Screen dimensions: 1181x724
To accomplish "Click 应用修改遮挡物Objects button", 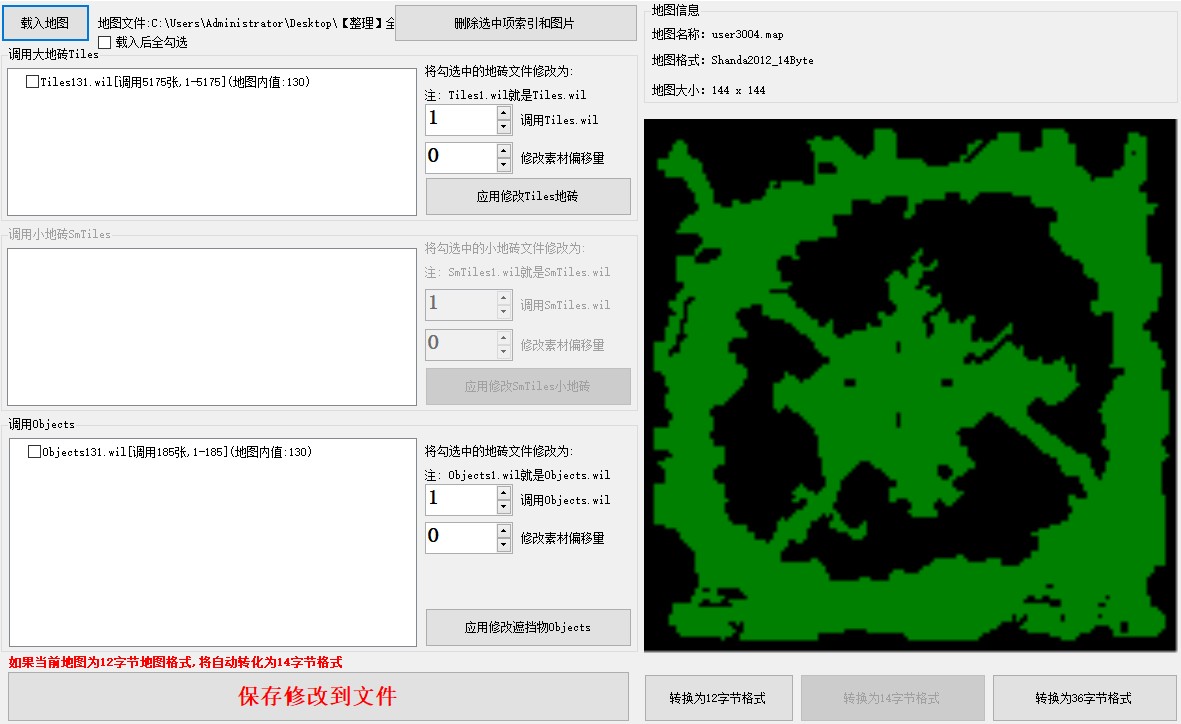I will [x=528, y=627].
